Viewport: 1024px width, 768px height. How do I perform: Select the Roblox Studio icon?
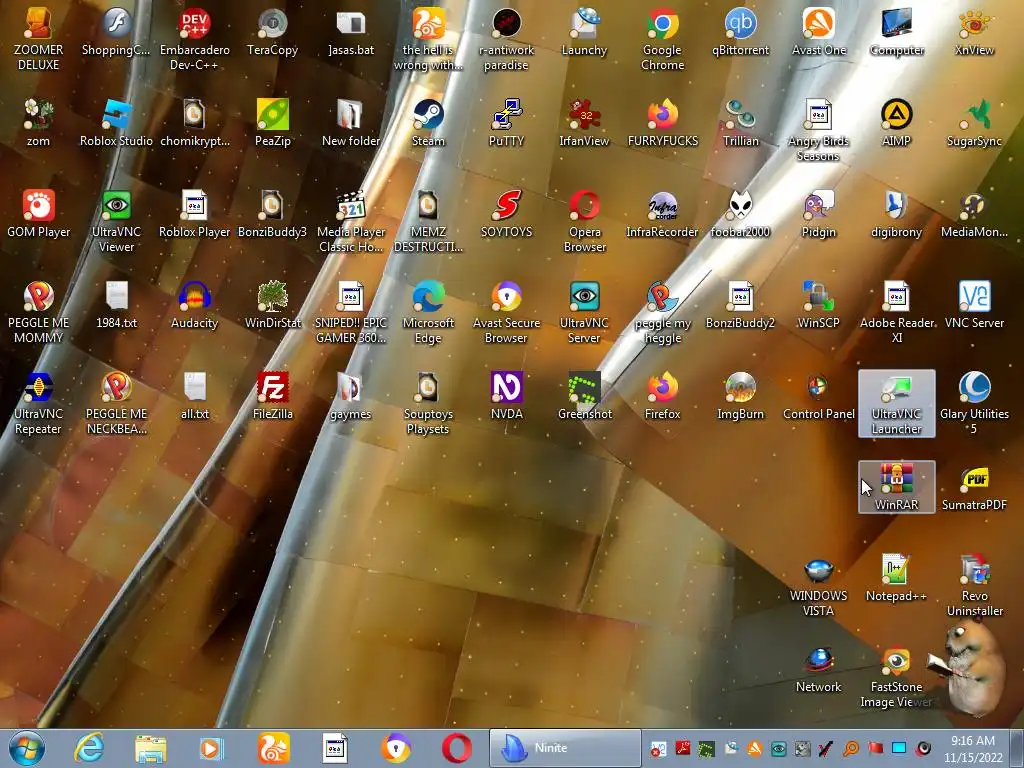[x=116, y=123]
